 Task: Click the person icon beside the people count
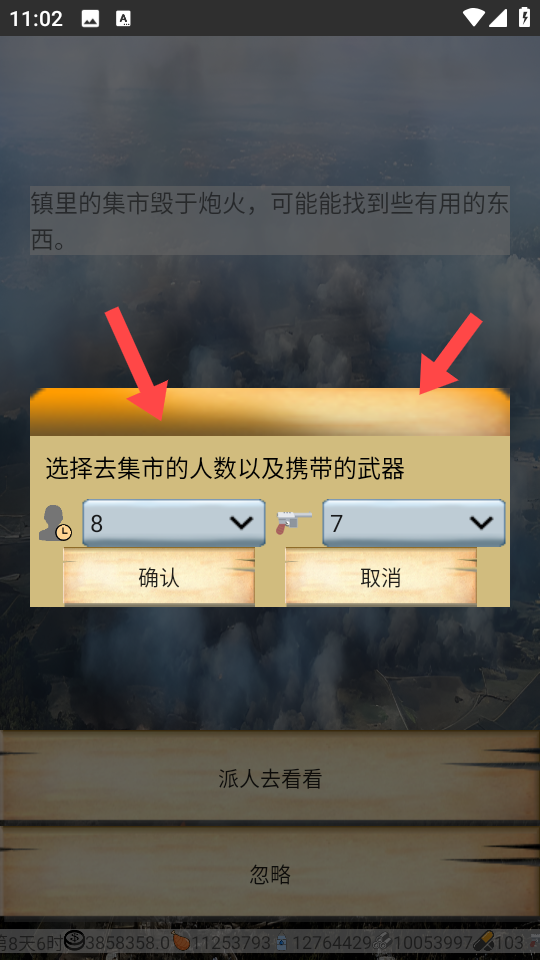55,523
